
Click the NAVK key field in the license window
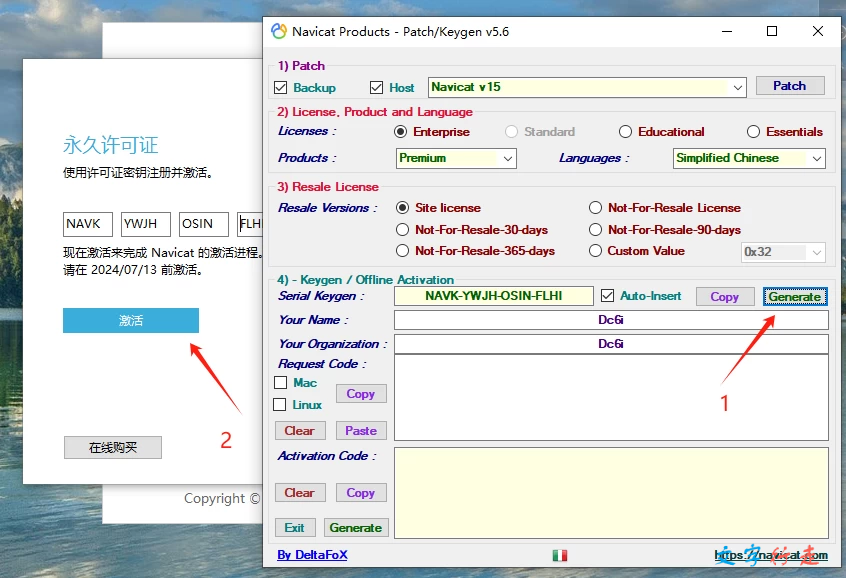point(88,224)
